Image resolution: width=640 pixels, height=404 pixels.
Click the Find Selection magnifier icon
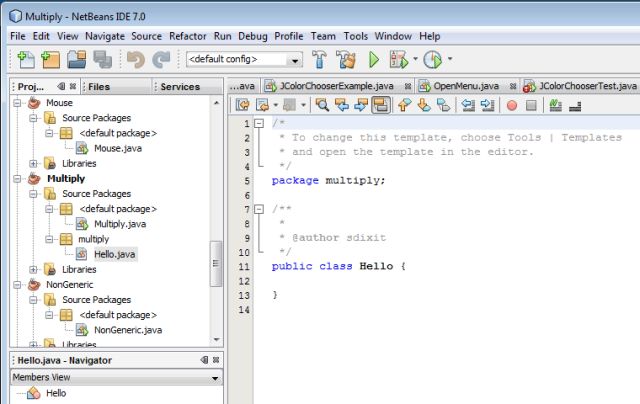322,105
